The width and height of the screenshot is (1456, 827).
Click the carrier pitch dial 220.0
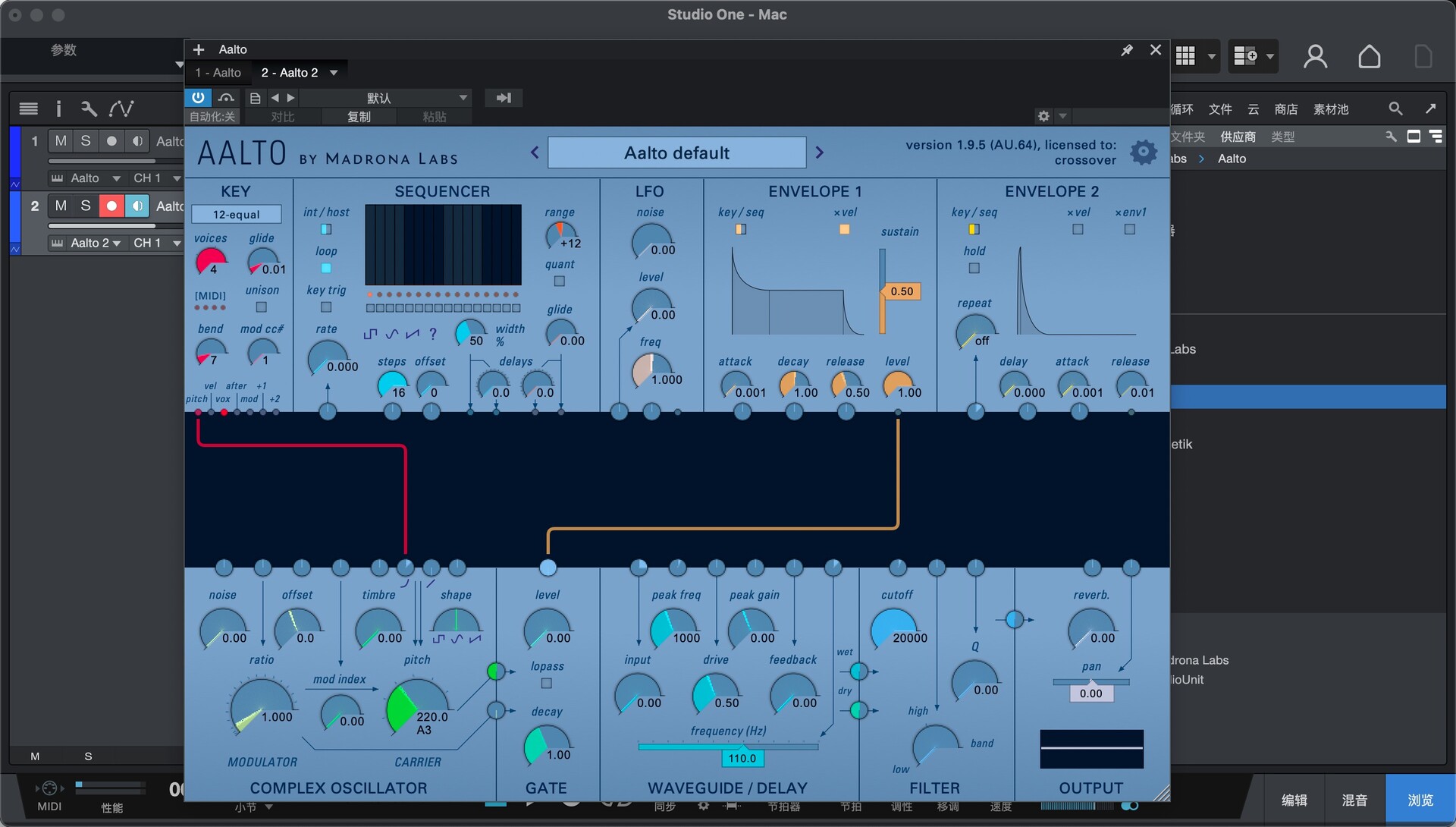[x=416, y=706]
